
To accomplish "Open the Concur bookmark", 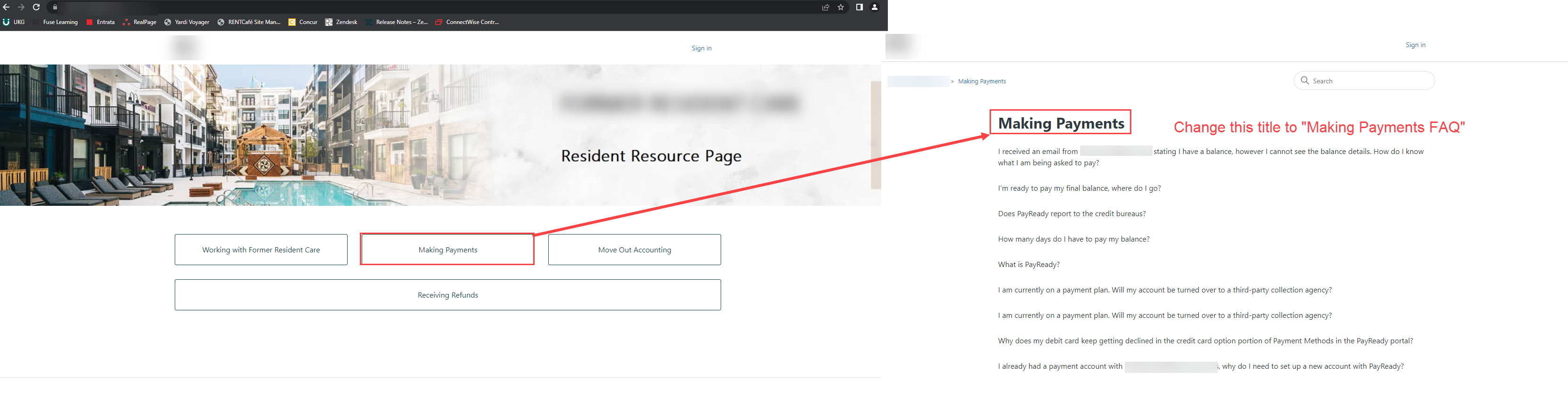I will tap(303, 22).
